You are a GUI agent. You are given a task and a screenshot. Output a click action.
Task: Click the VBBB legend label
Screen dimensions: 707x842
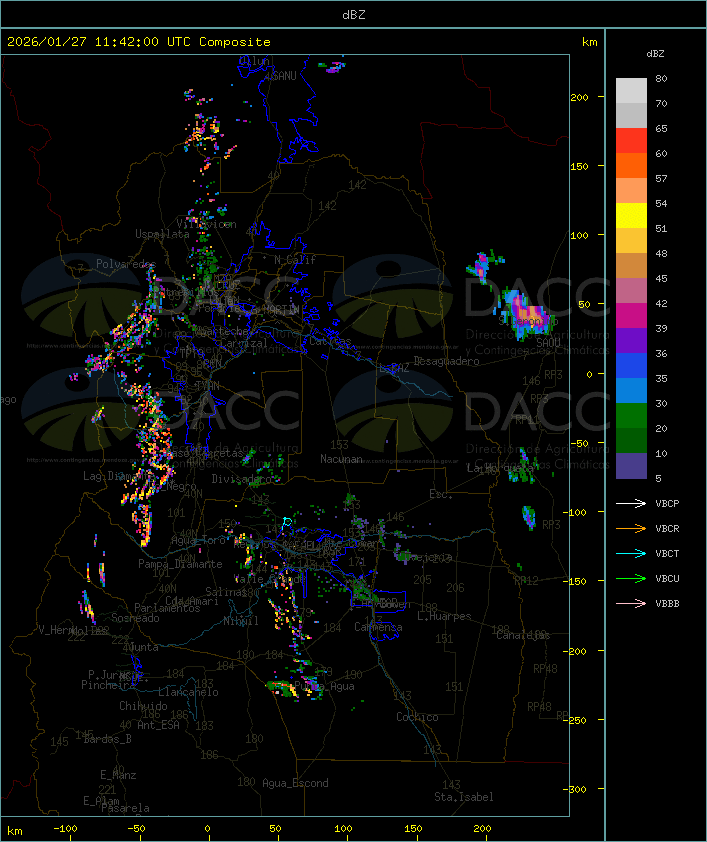tap(667, 604)
